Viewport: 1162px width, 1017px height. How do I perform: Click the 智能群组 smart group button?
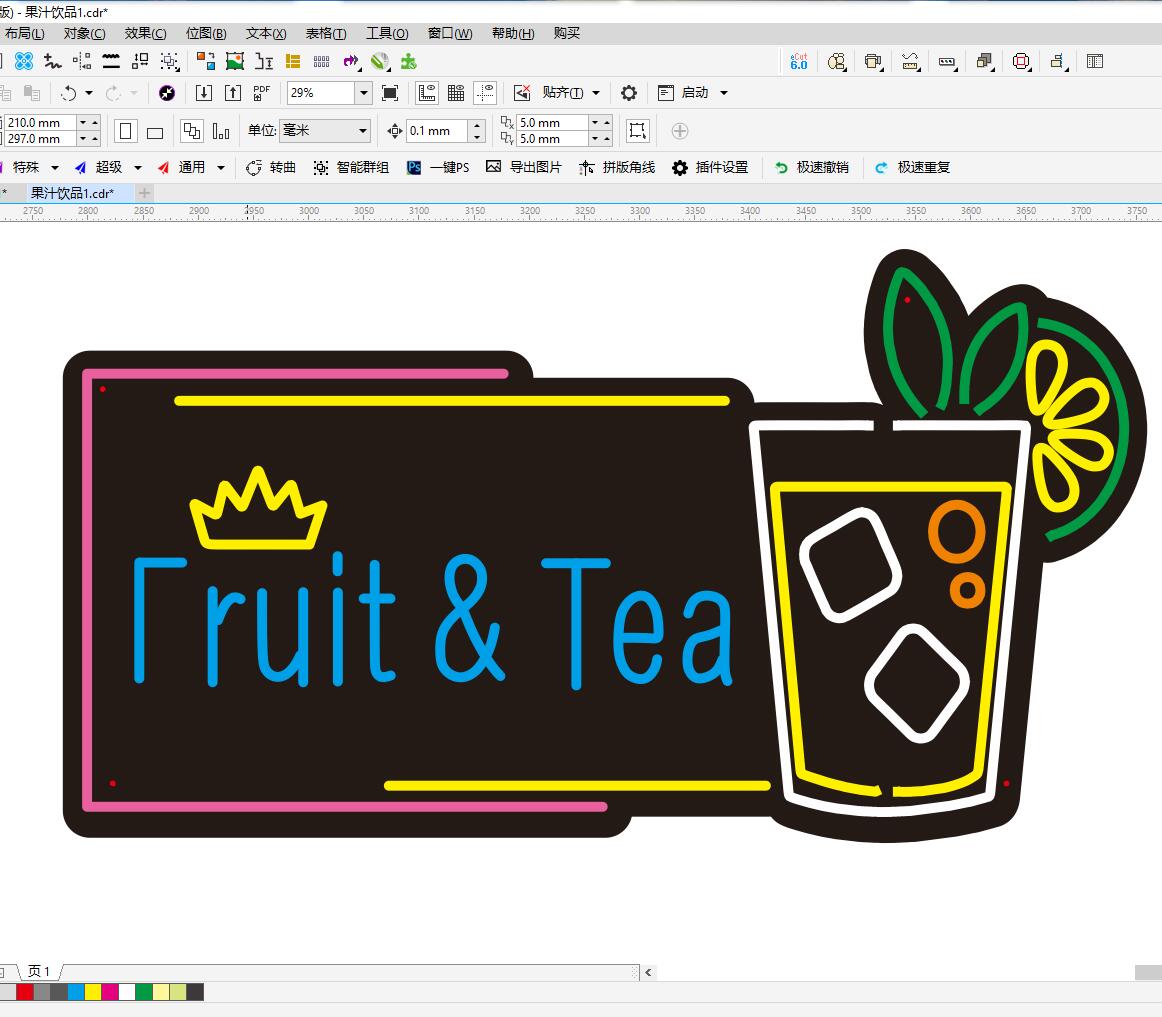click(x=351, y=168)
